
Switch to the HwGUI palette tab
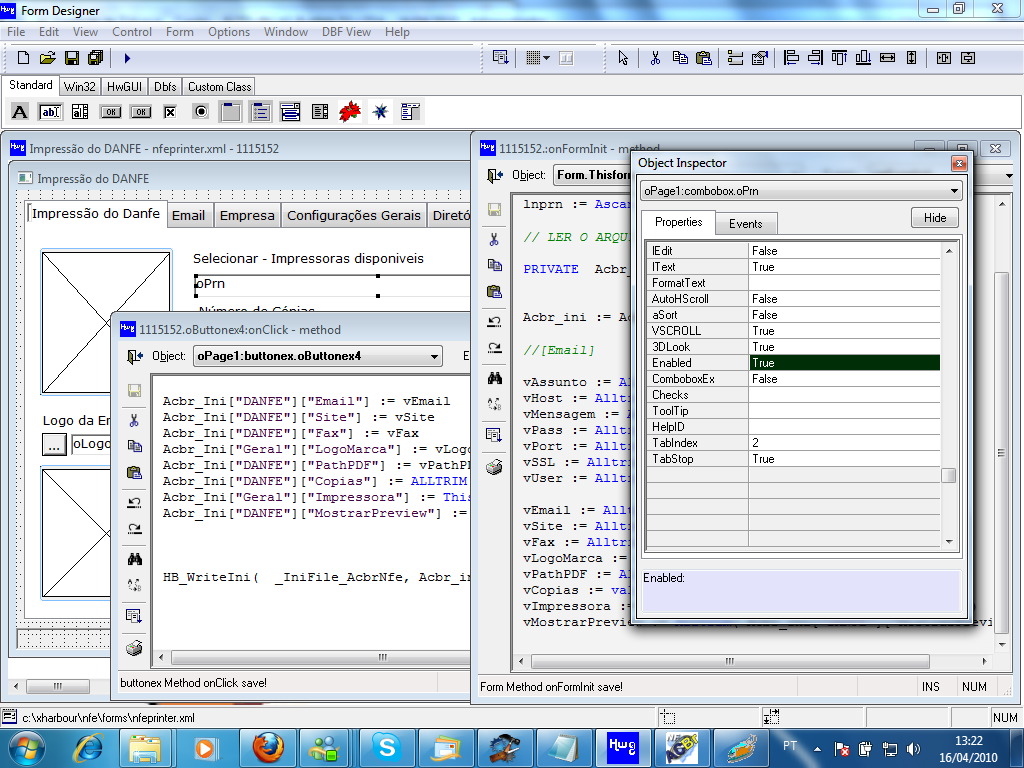pos(124,87)
